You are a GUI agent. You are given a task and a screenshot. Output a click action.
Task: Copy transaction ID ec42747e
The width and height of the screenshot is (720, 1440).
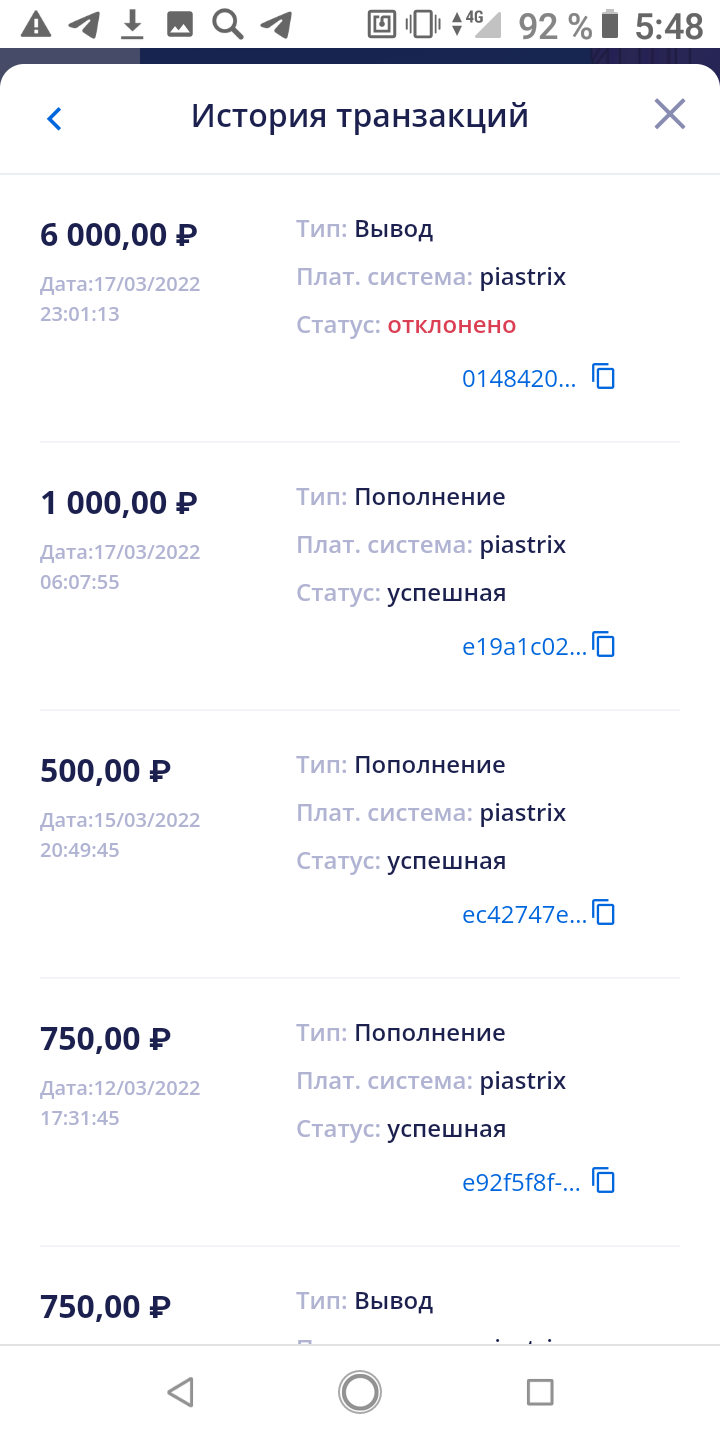click(604, 913)
